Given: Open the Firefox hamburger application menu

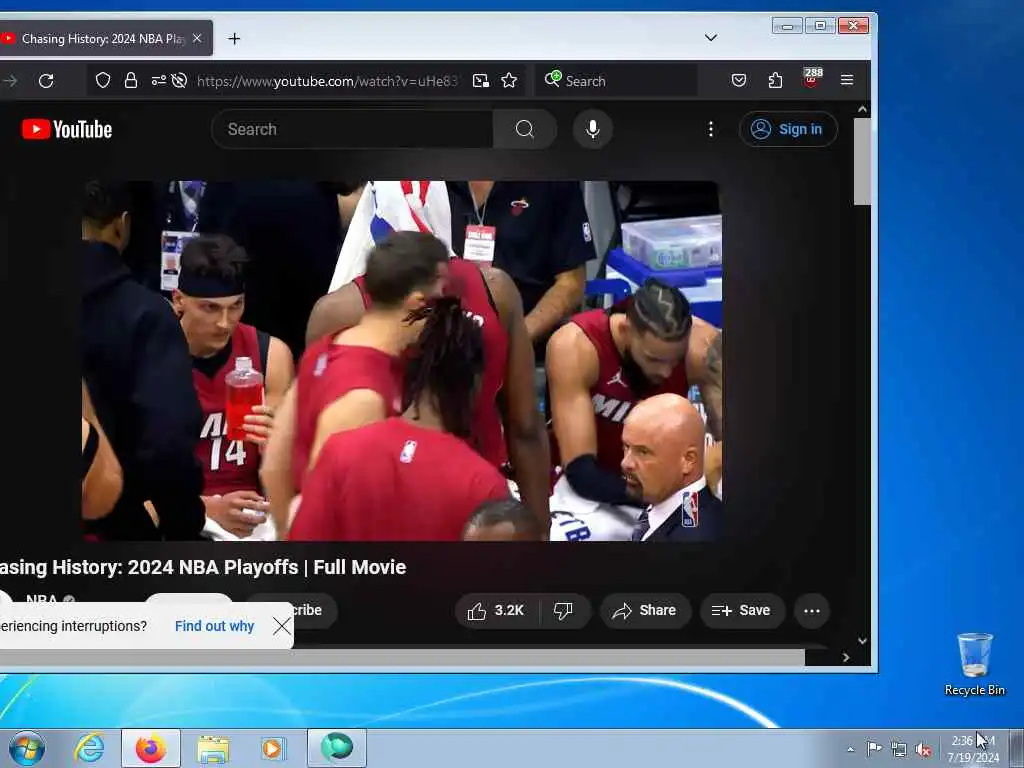Looking at the screenshot, I should point(847,80).
